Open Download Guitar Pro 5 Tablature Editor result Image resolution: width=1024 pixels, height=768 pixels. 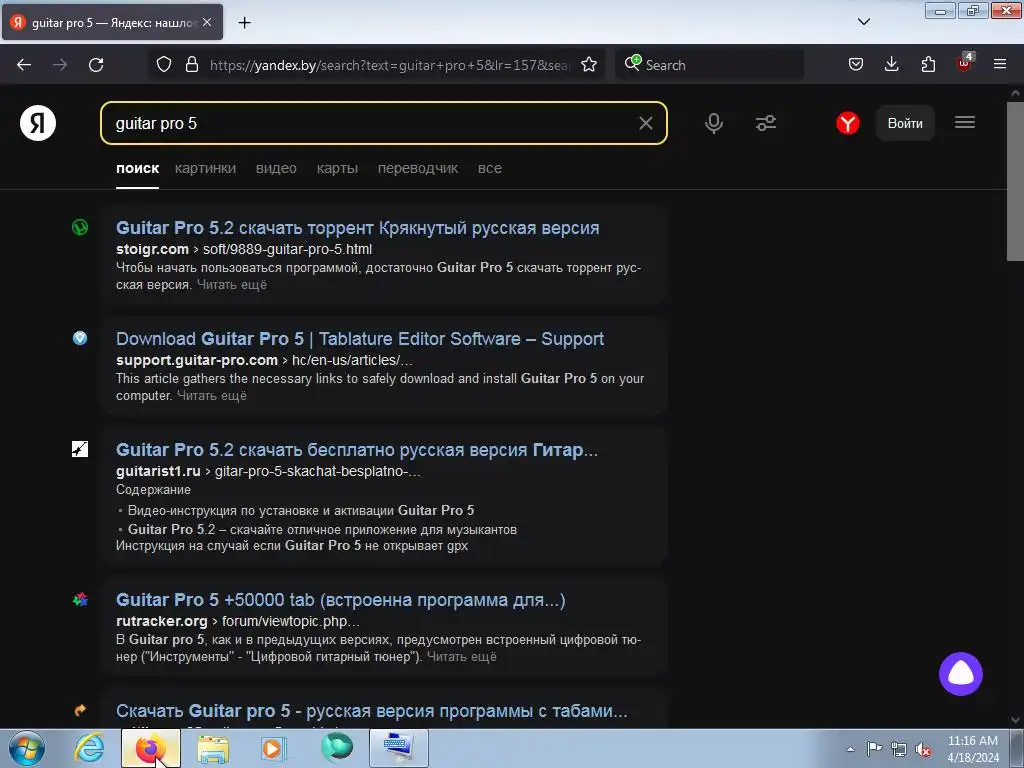[x=360, y=339]
